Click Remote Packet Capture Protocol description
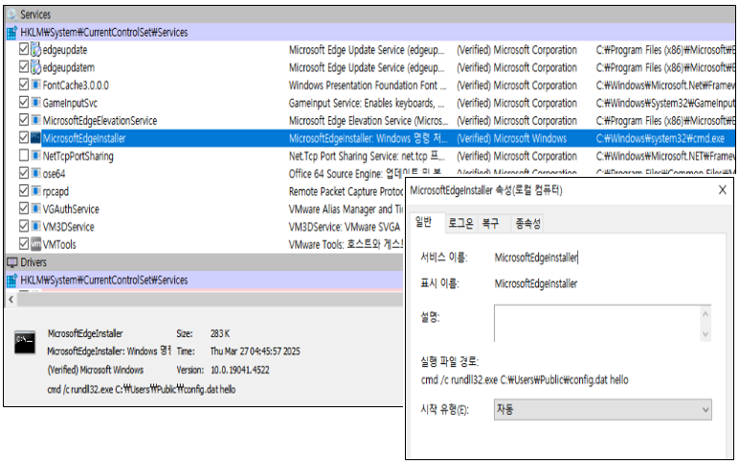Image resolution: width=738 pixels, height=465 pixels. [346, 192]
